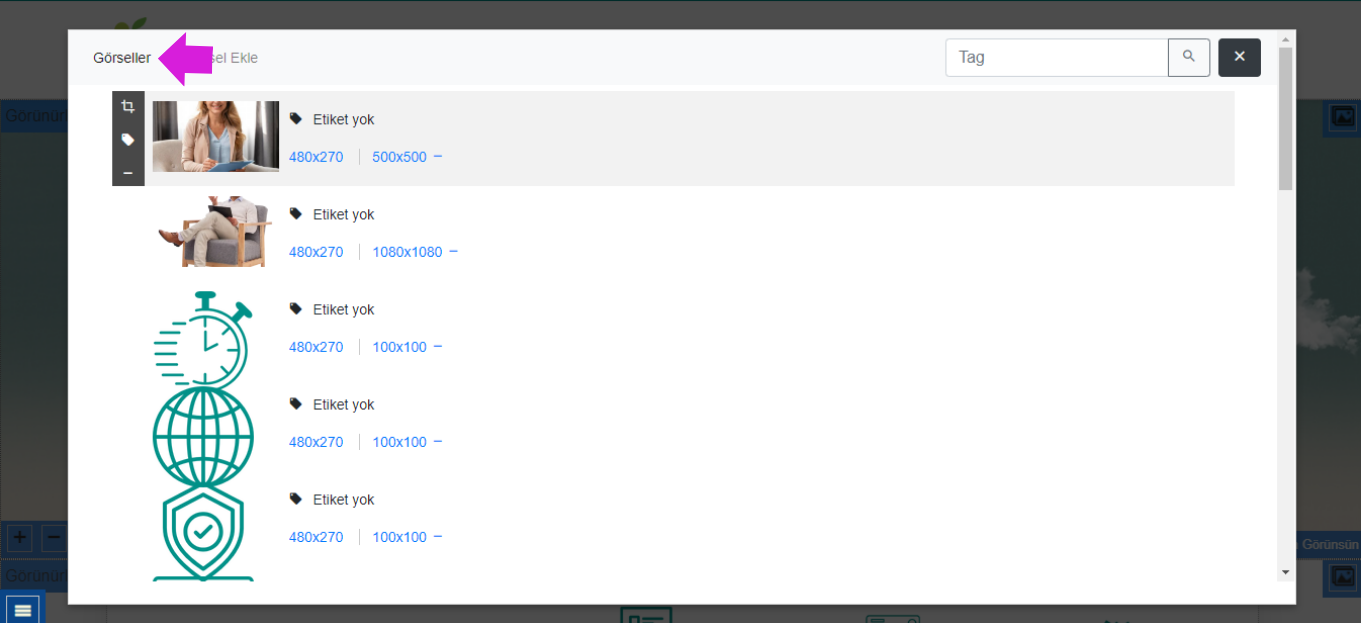Click 'Etiket yok' in the armchair photo row
This screenshot has width=1361, height=623.
[343, 214]
